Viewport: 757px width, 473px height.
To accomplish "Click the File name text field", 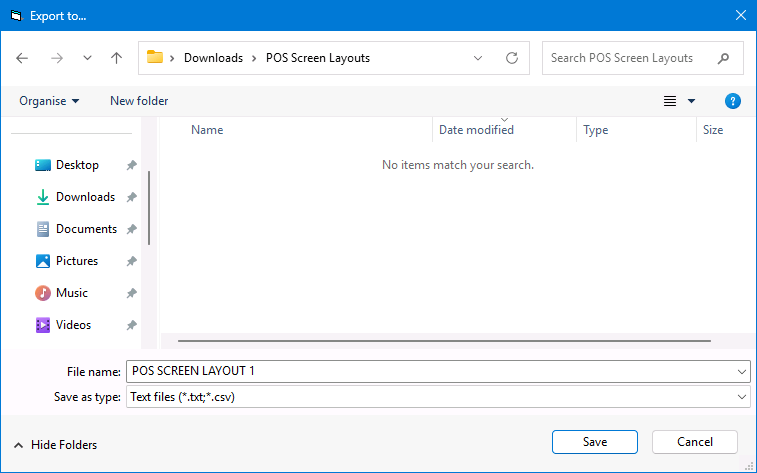I will click(x=430, y=371).
